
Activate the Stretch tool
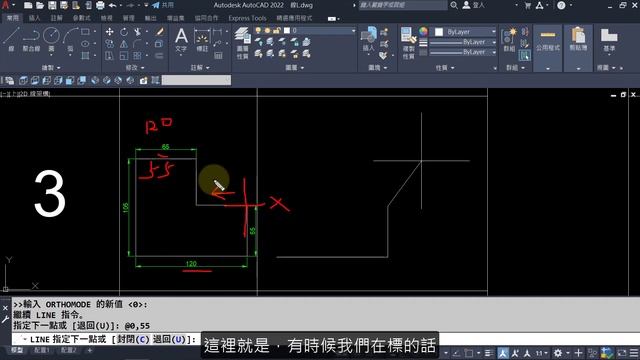[109, 56]
